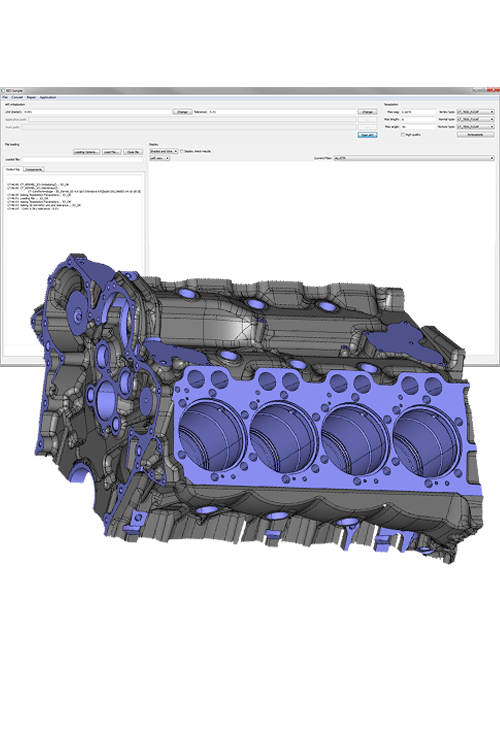Open the File menu
Viewport: 500px width, 733px height.
(5, 98)
